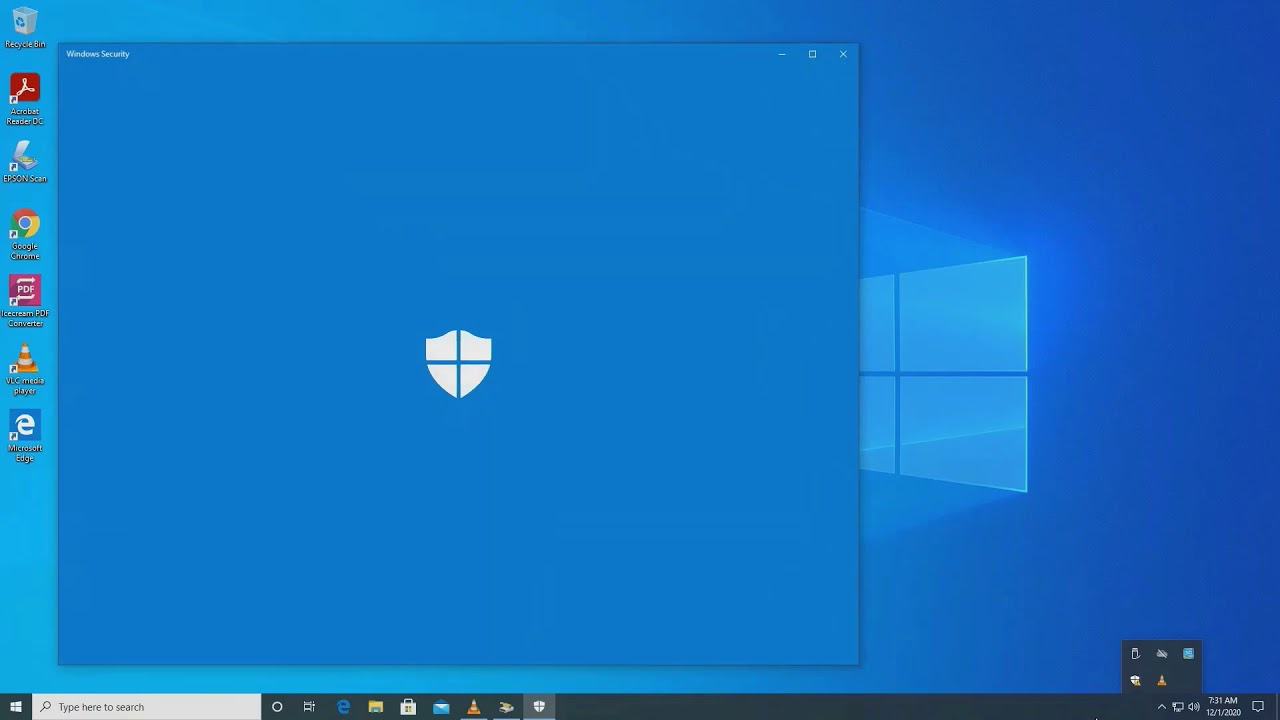The height and width of the screenshot is (720, 1280).
Task: Click the taskbar search box
Action: pos(147,707)
